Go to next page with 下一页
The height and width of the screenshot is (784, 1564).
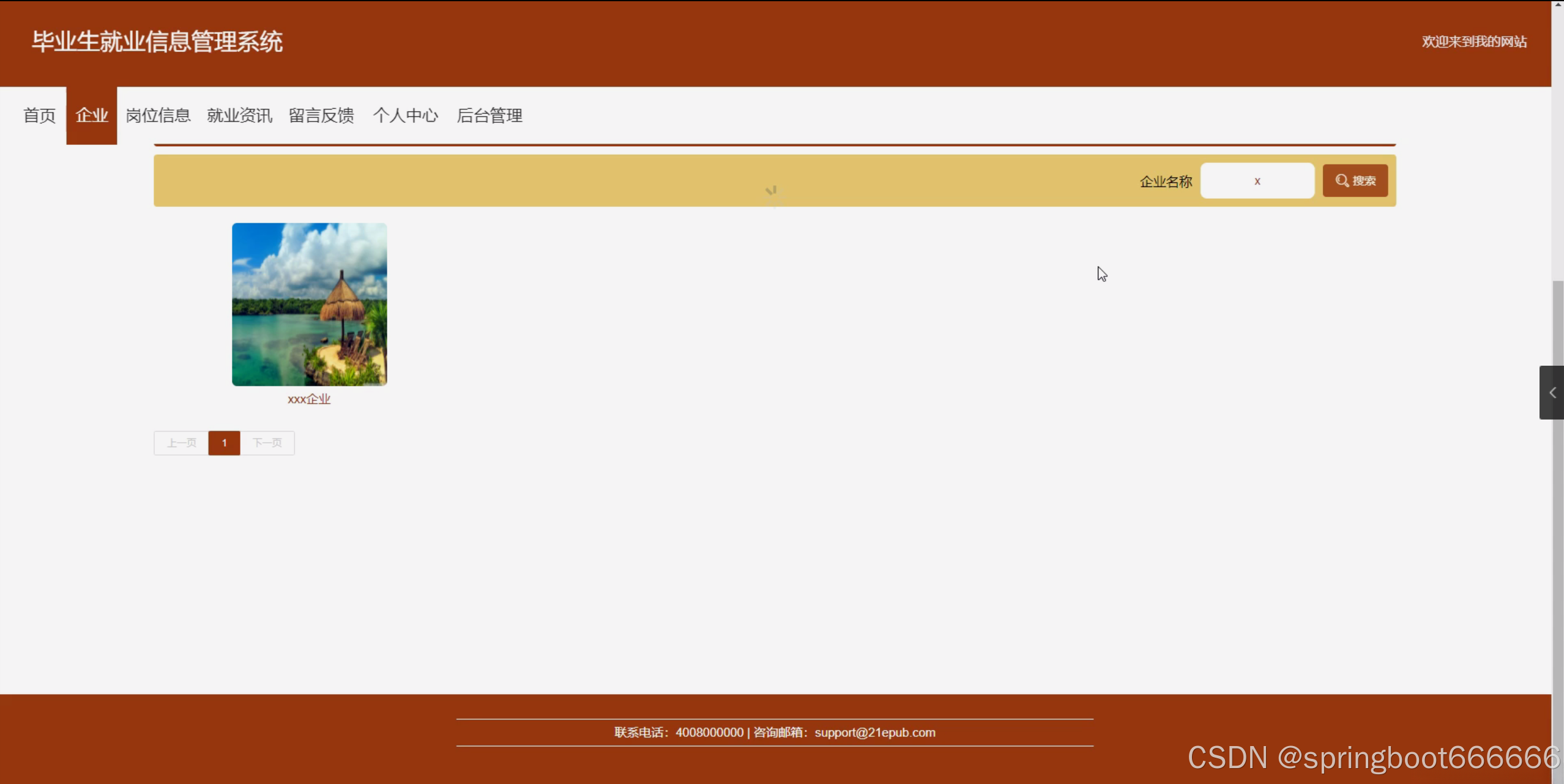[267, 443]
